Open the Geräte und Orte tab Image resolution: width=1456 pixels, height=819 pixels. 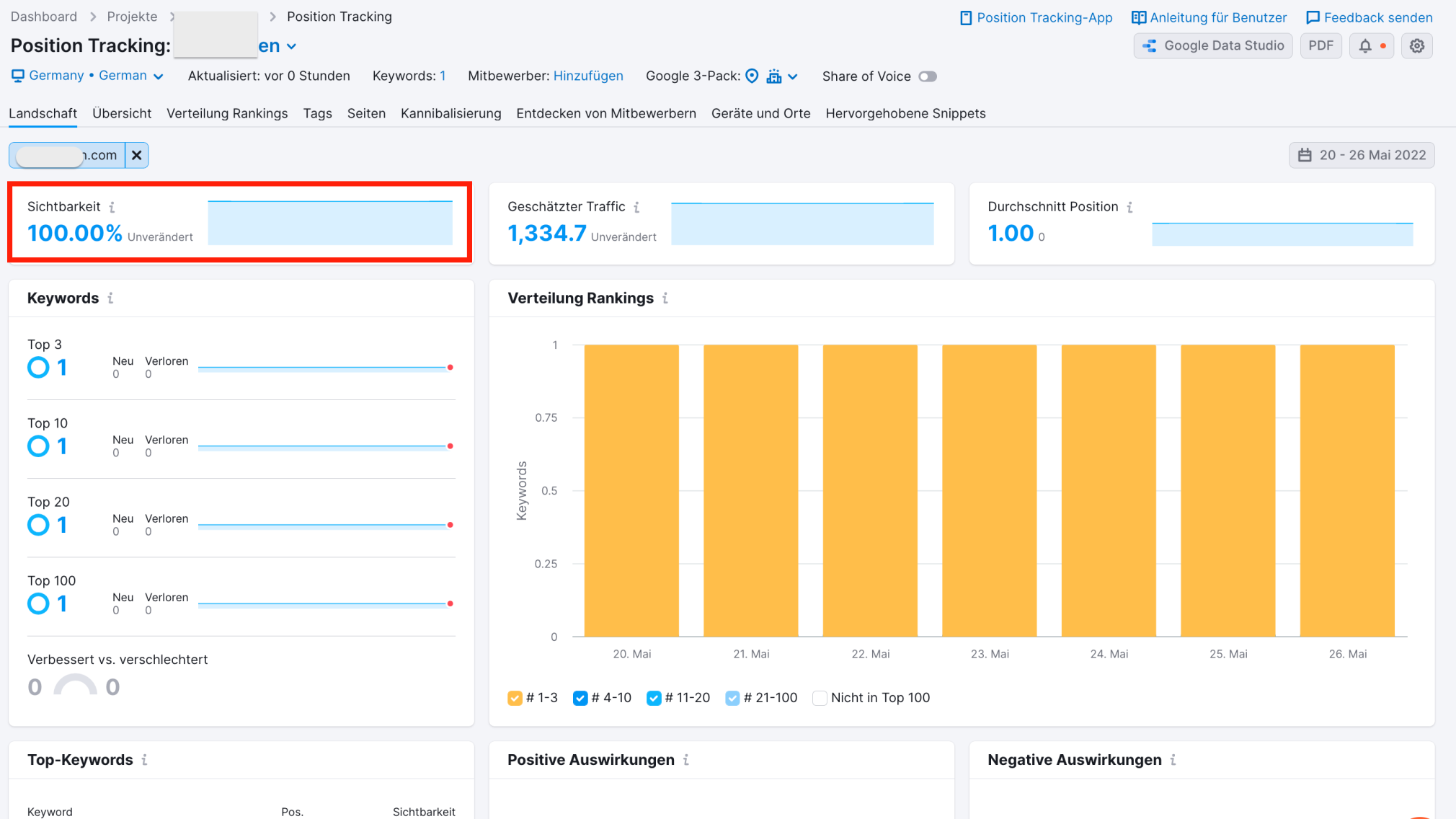[x=760, y=113]
